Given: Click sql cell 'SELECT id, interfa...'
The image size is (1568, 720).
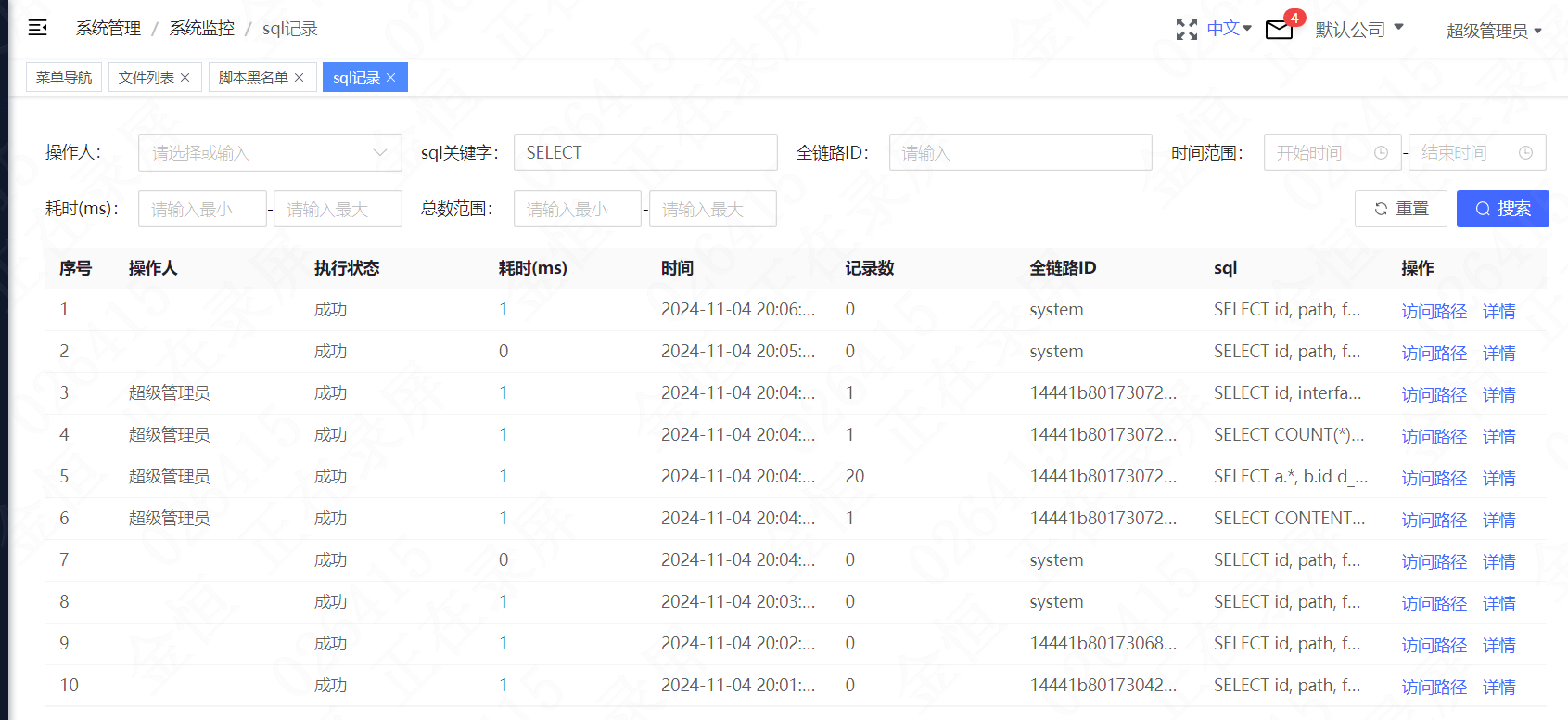Looking at the screenshot, I should (x=1287, y=393).
